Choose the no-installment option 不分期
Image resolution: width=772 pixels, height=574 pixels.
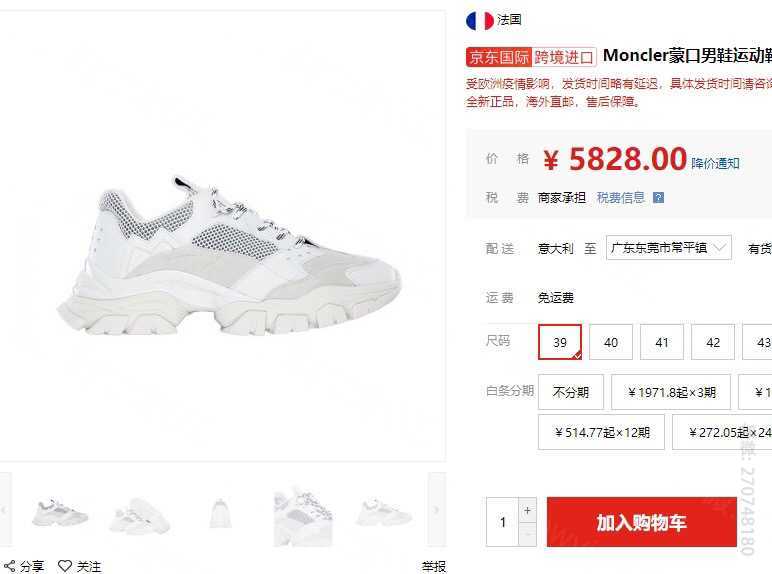pos(571,392)
